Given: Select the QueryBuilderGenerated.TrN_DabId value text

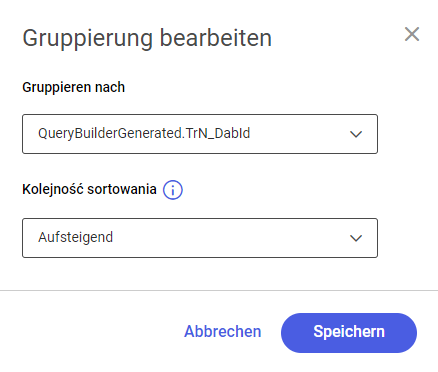Looking at the screenshot, I should 144,134.
